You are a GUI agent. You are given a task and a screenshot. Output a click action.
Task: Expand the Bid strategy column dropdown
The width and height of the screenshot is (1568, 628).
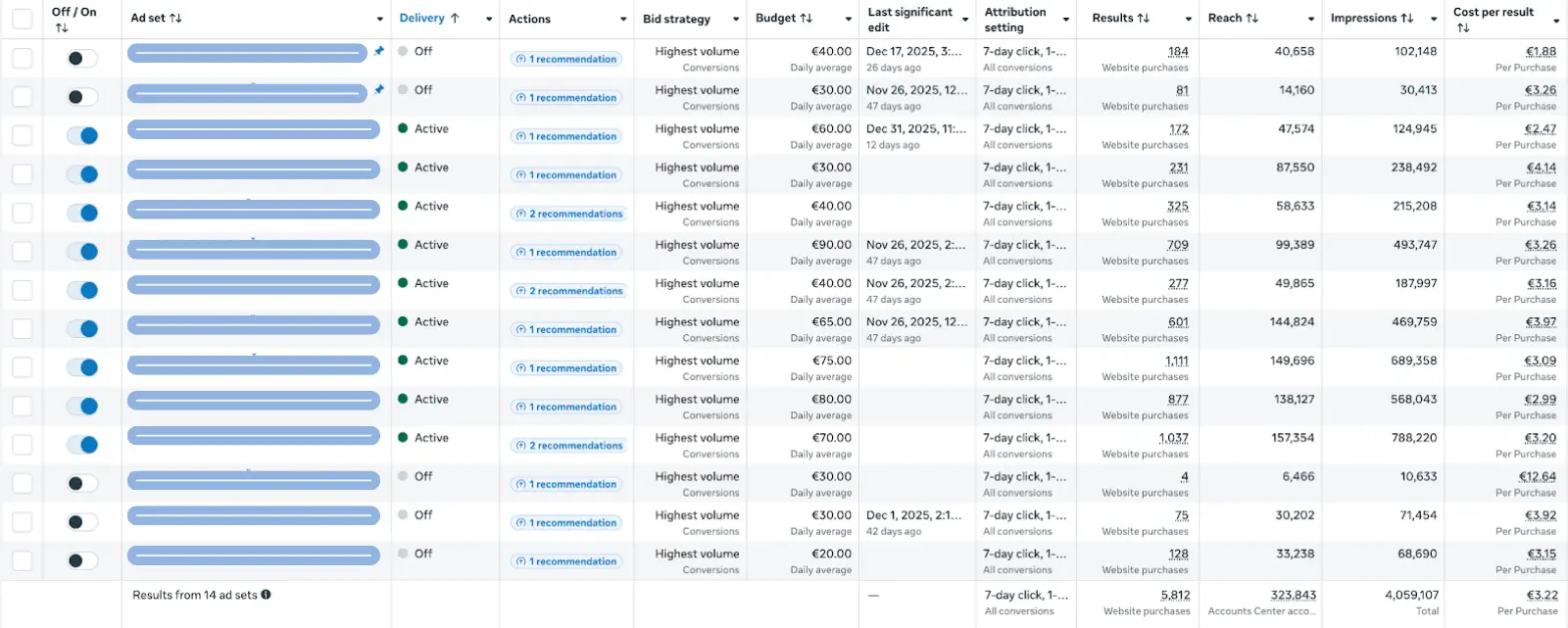point(736,20)
